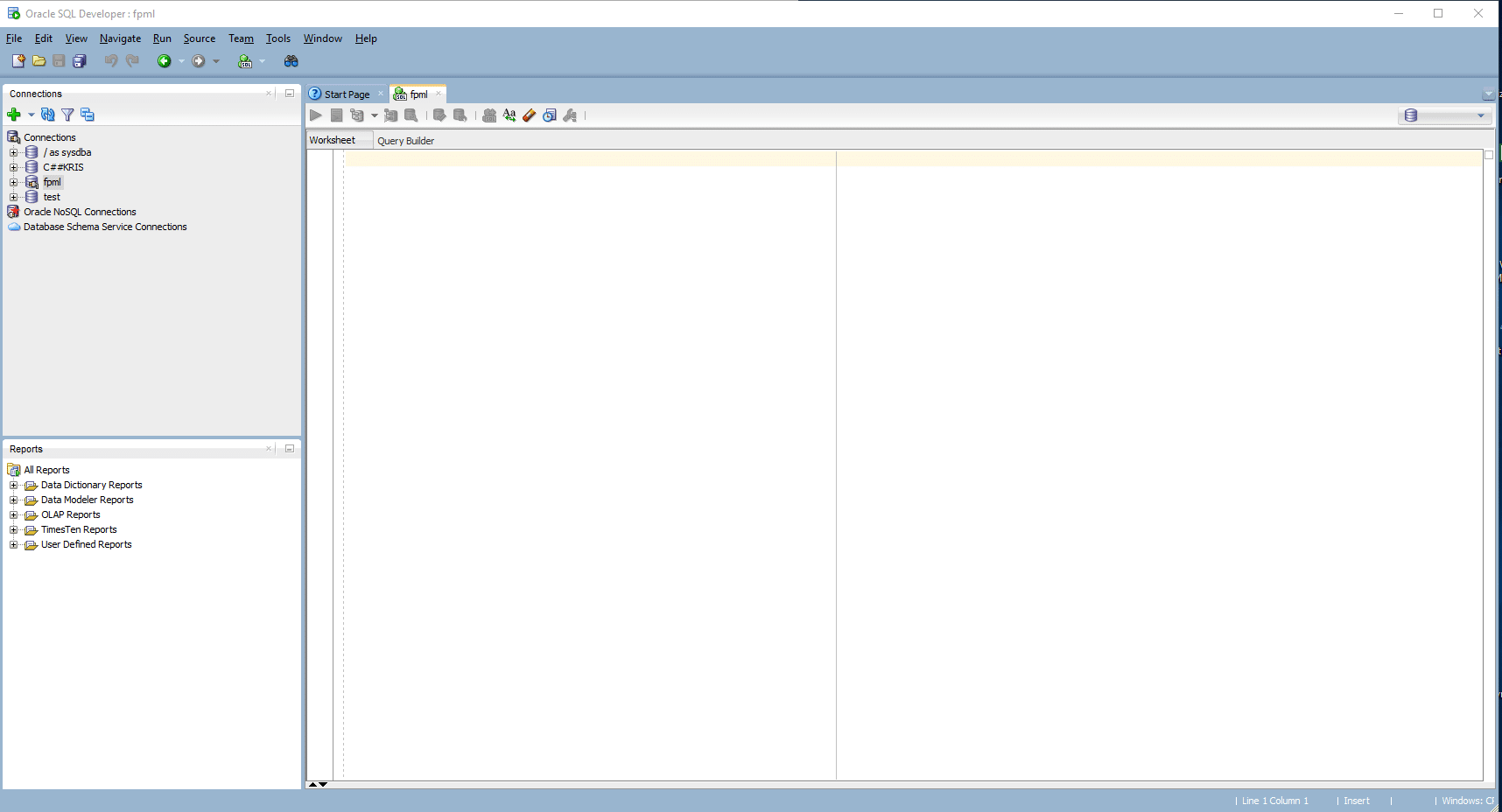Add a new connection with green plus

(x=14, y=115)
